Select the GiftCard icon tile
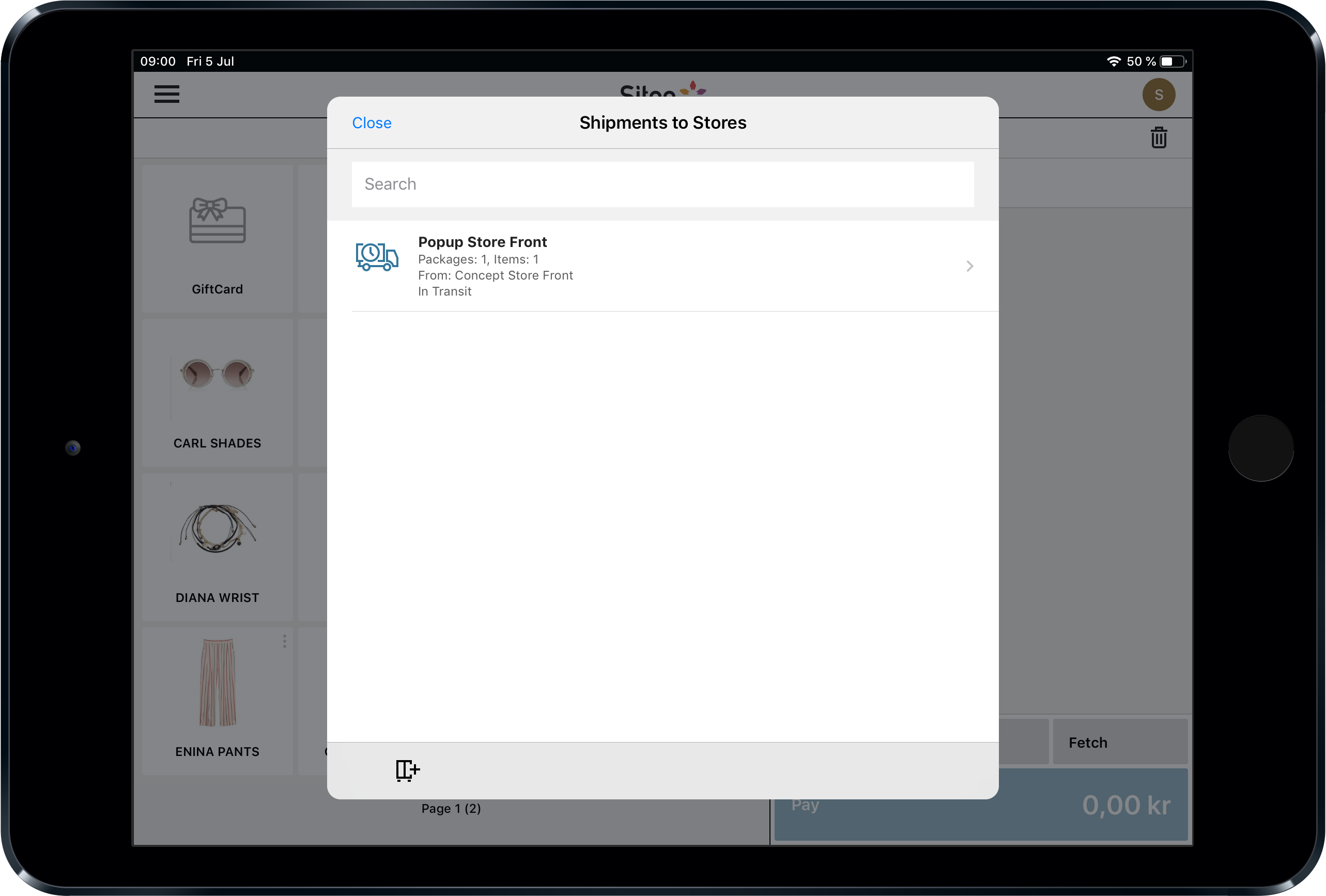1326x896 pixels. click(218, 239)
